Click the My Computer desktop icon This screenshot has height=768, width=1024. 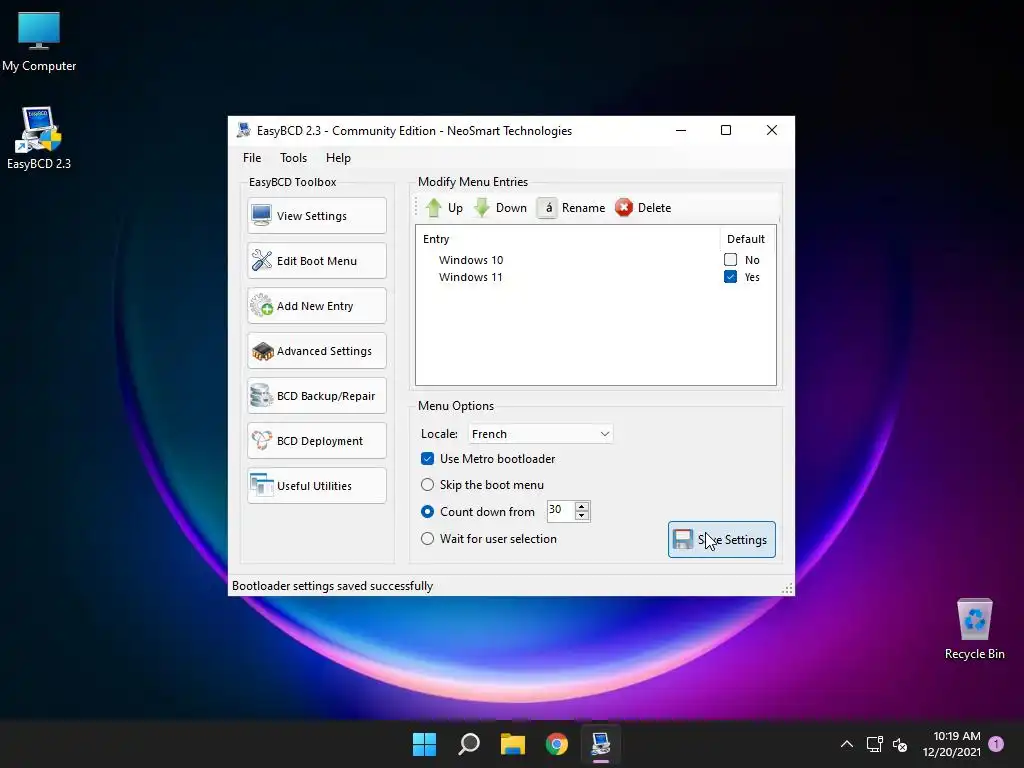pyautogui.click(x=39, y=42)
